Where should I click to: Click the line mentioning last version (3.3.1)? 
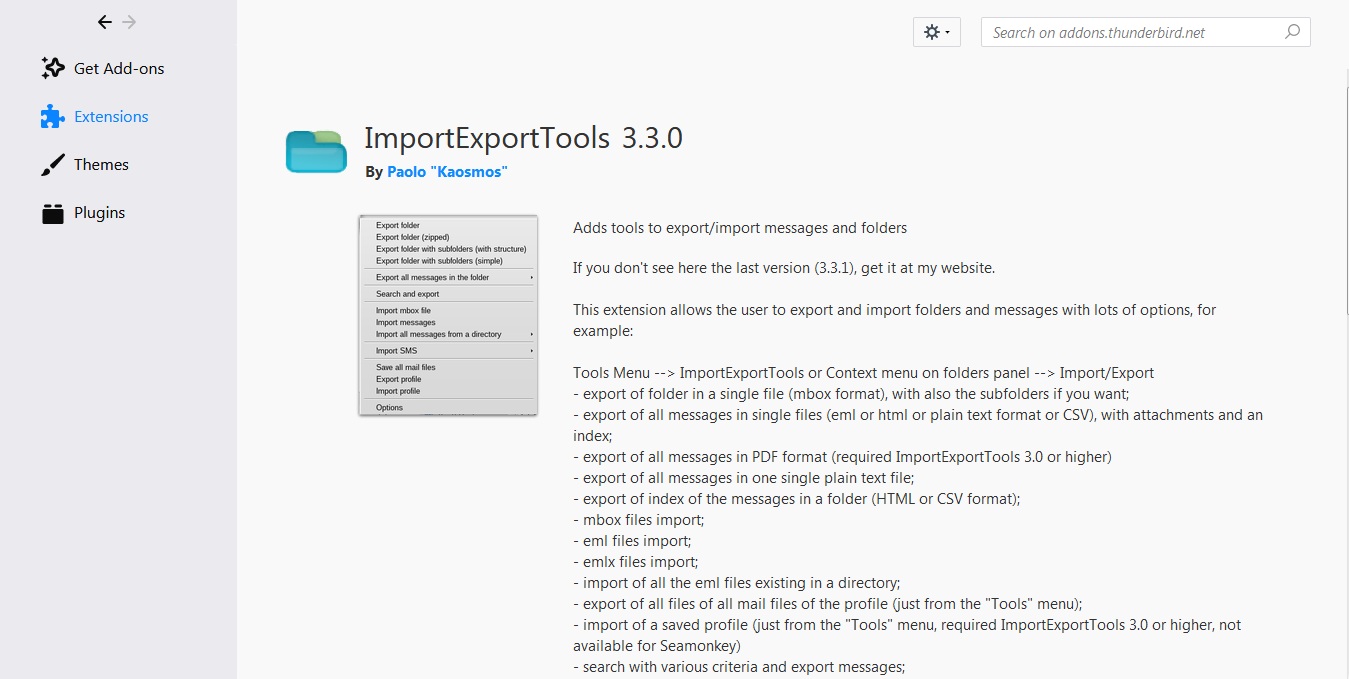[784, 268]
